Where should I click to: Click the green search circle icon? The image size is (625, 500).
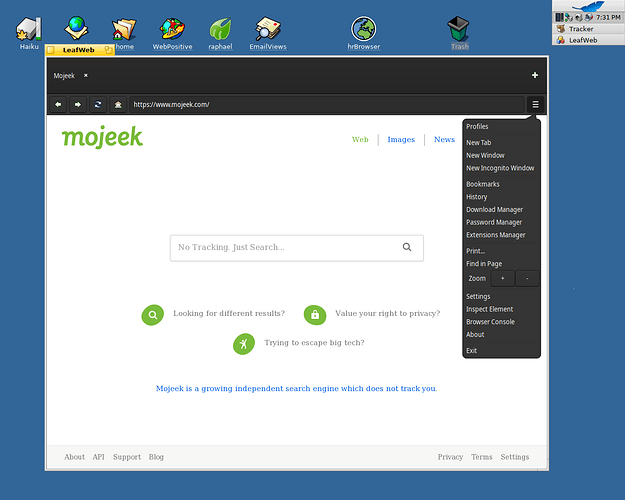pyautogui.click(x=153, y=315)
